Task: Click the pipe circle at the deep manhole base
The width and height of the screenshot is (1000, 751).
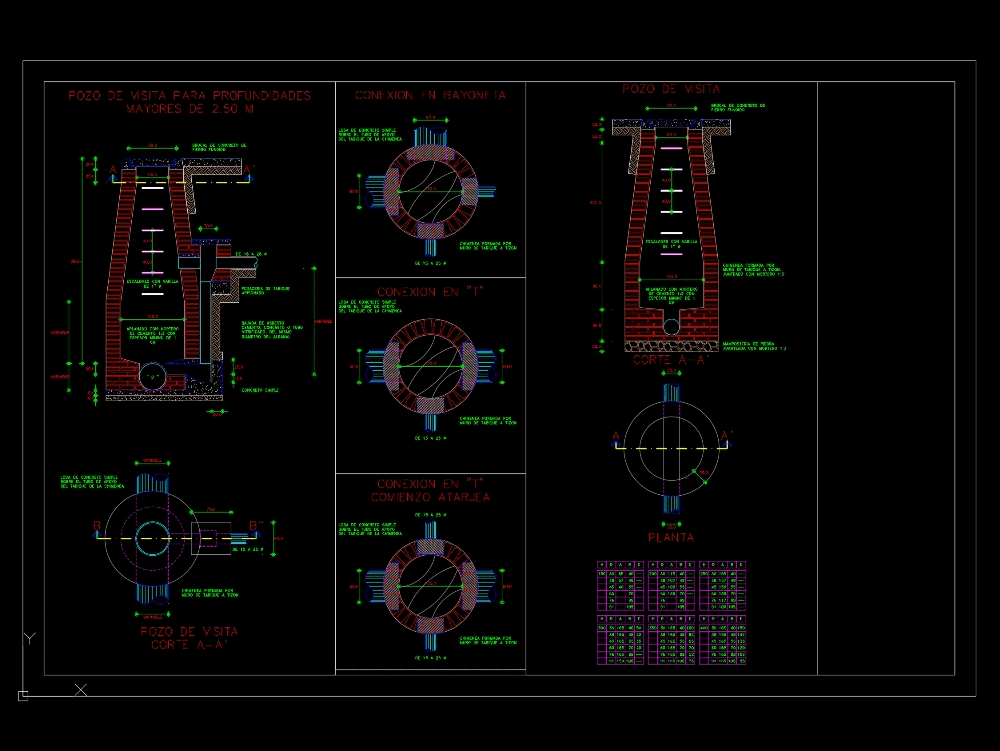Action: [150, 377]
